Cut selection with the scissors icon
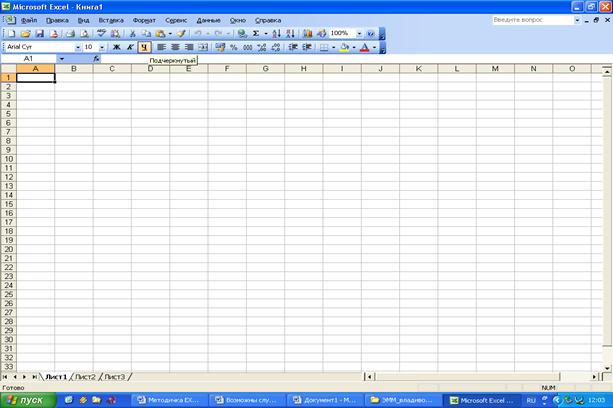This screenshot has height=408, width=613. click(132, 34)
